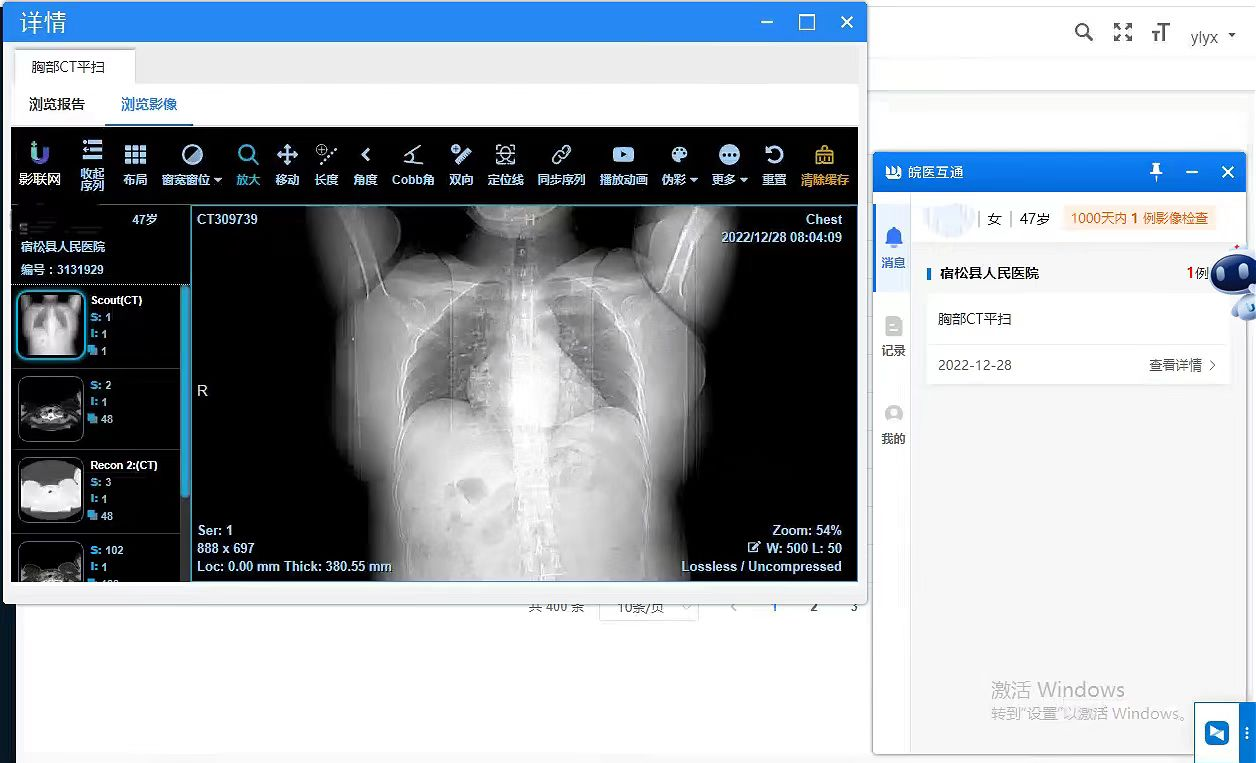This screenshot has width=1256, height=763.
Task: Switch to the 浏览报告 tab
Action: pos(57,104)
